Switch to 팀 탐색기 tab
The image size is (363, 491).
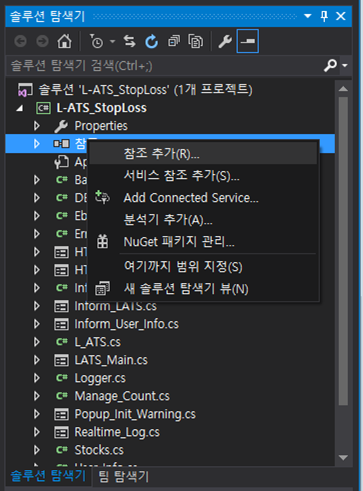click(124, 476)
